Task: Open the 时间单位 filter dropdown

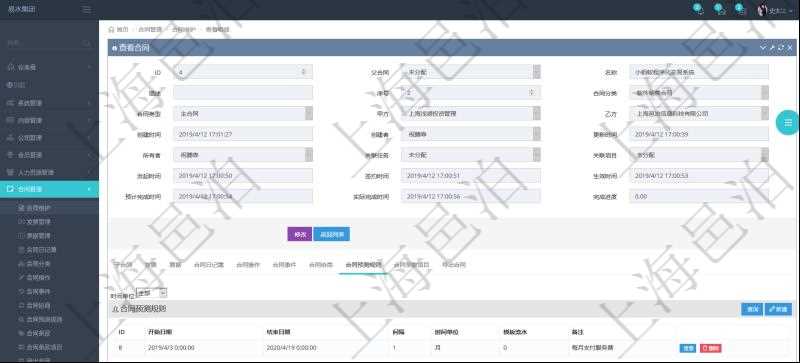Action: click(152, 293)
